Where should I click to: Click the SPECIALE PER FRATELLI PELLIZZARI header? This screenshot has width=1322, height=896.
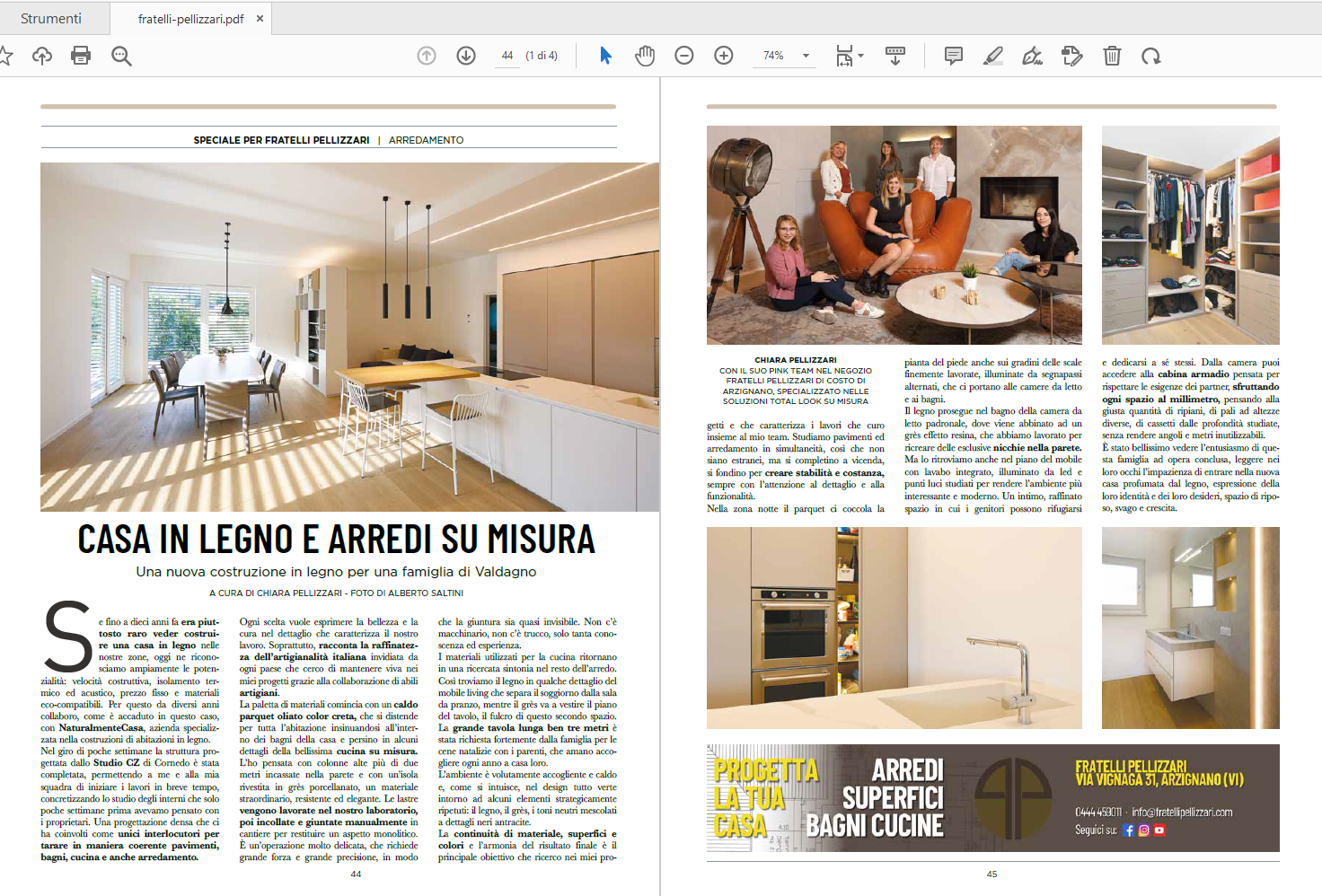(x=281, y=140)
